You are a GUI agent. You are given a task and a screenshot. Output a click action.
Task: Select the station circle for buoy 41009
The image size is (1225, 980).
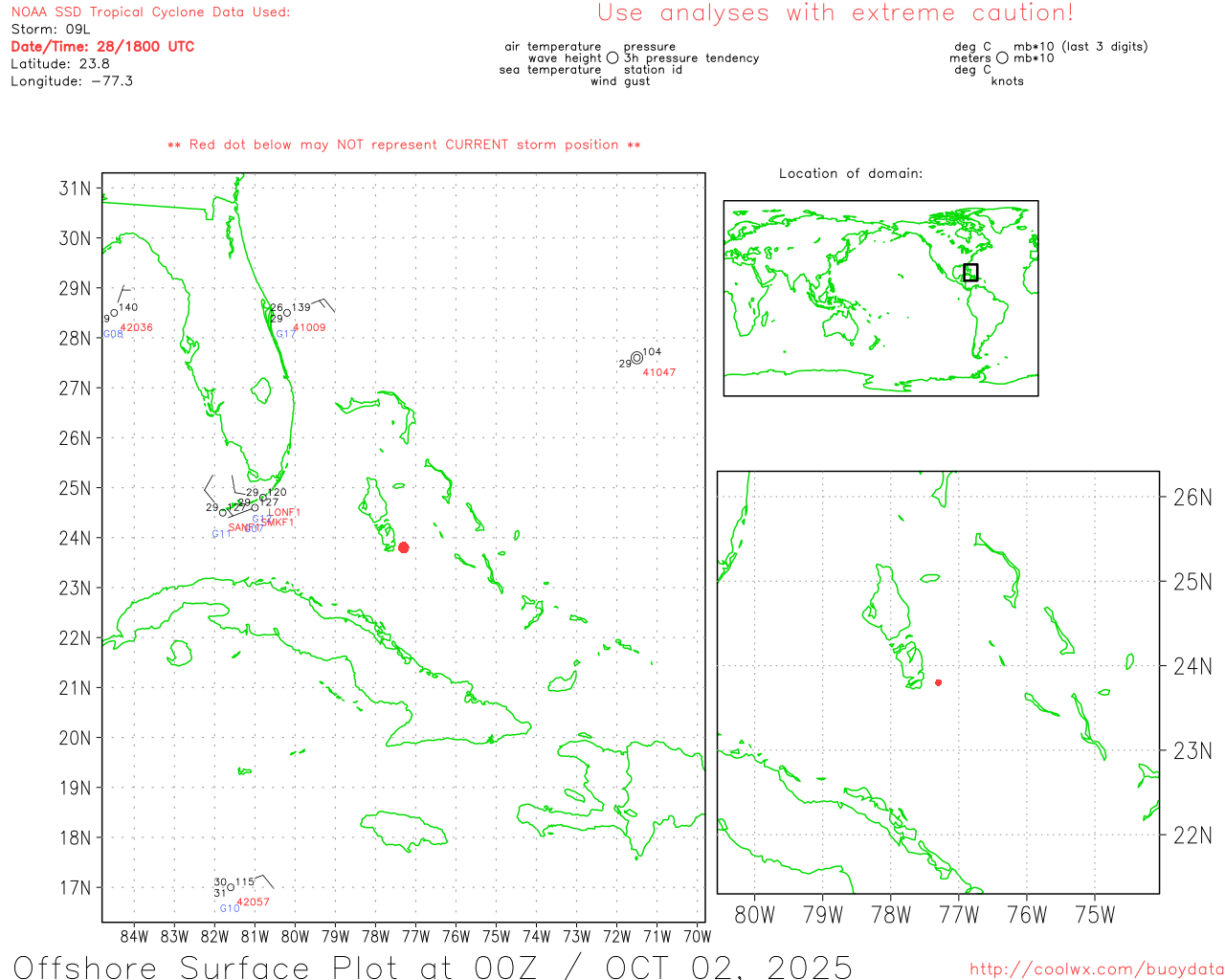tap(286, 313)
